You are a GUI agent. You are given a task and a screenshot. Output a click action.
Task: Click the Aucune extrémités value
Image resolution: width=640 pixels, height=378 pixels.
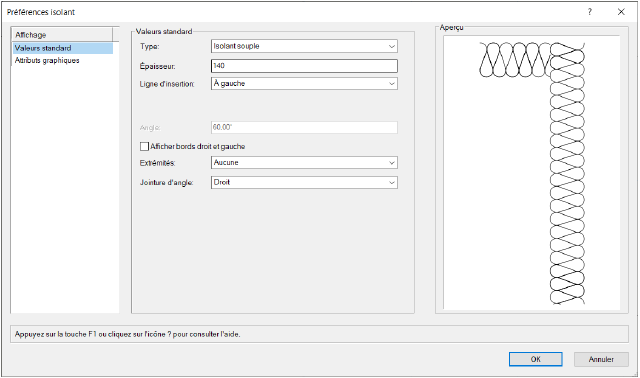(226, 162)
